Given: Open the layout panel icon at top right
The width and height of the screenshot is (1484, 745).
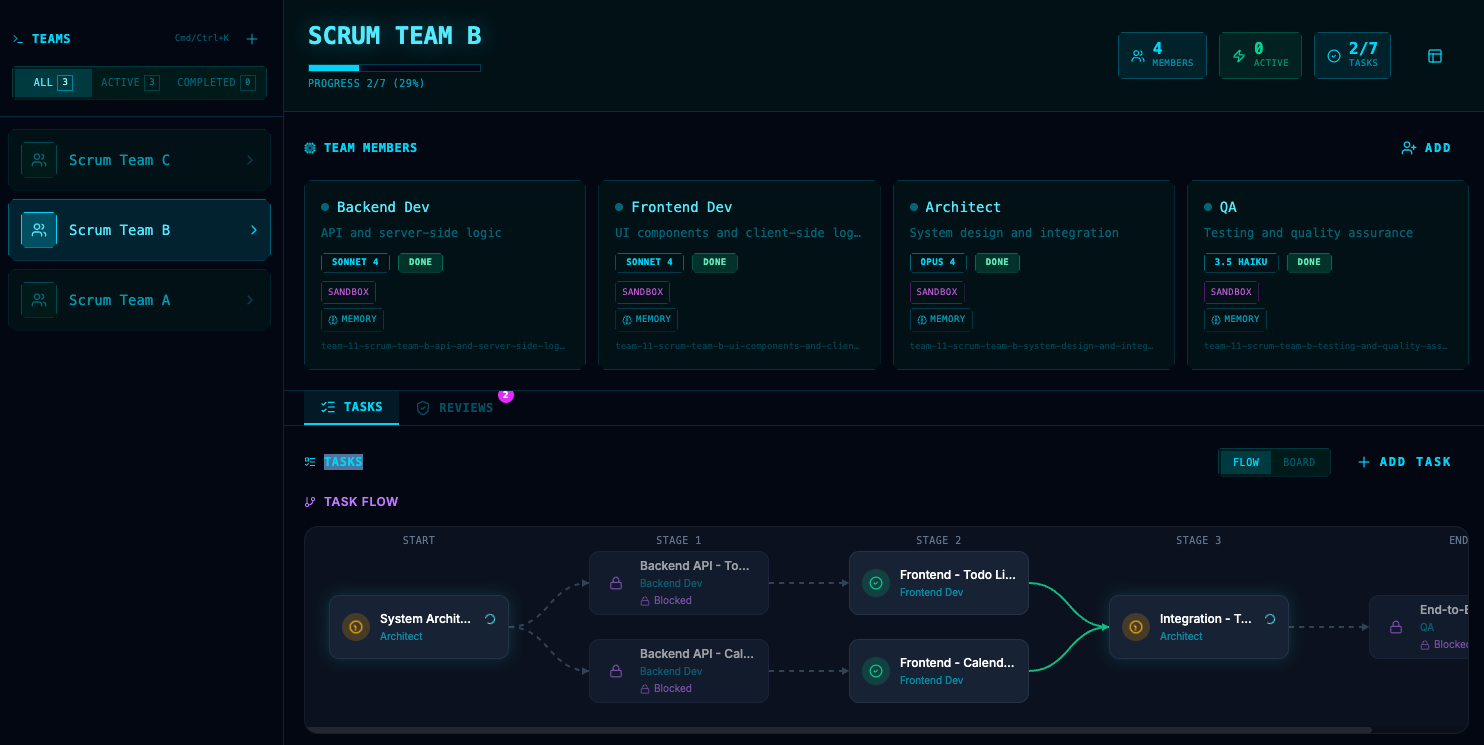Looking at the screenshot, I should click(x=1435, y=56).
